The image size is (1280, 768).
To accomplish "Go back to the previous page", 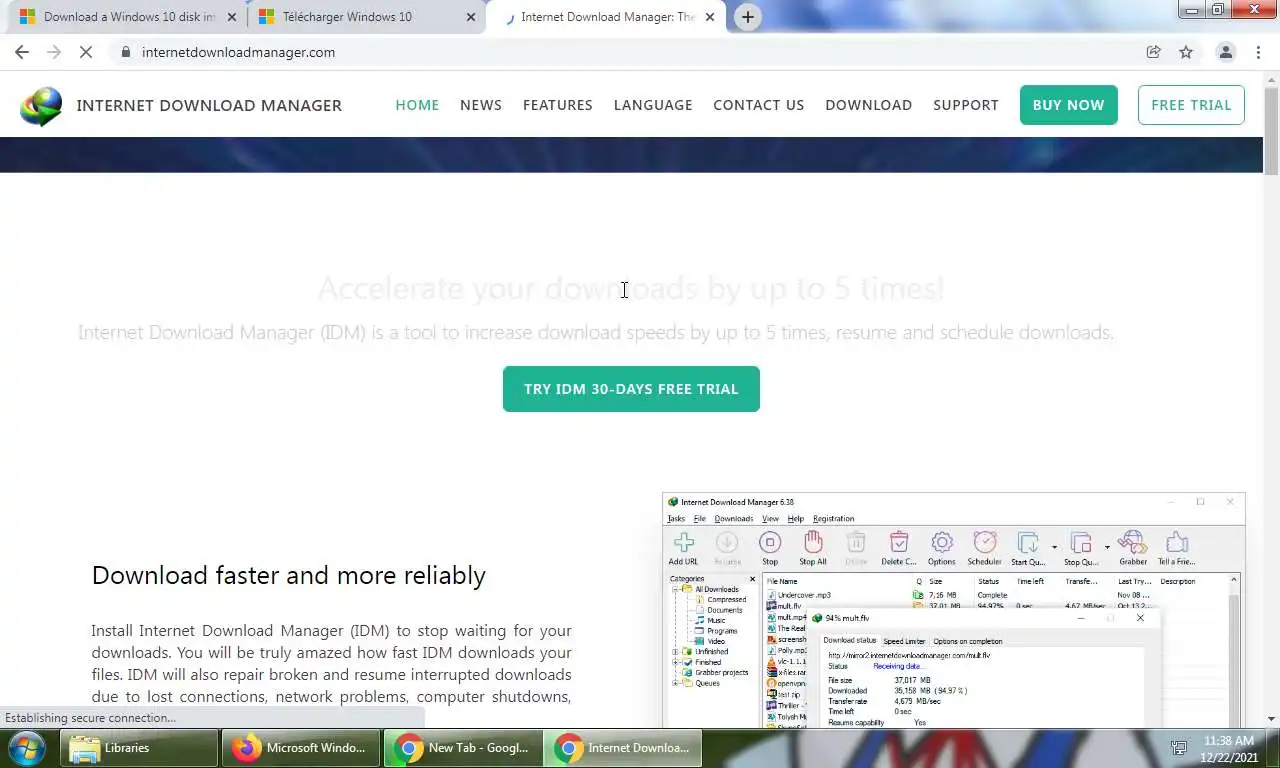I will point(22,52).
